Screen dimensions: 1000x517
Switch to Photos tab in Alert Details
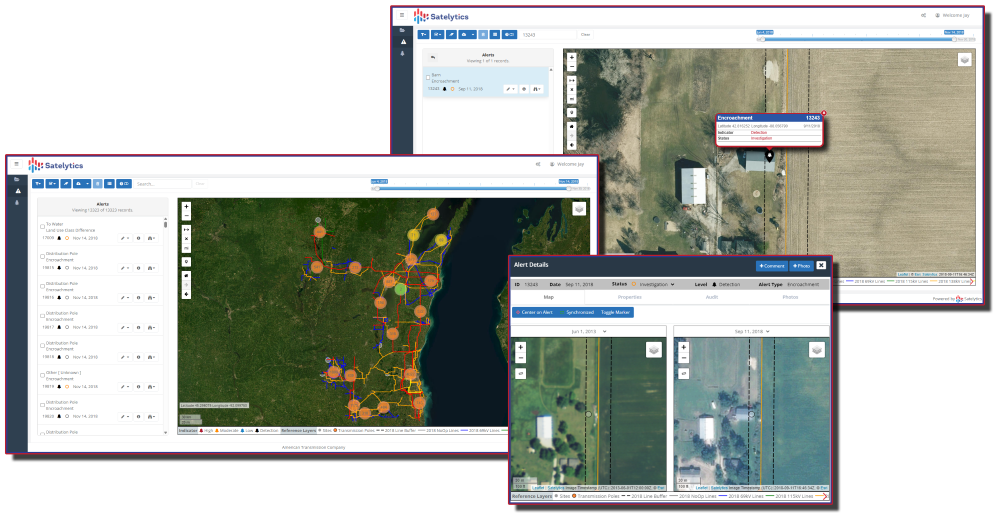tap(790, 297)
